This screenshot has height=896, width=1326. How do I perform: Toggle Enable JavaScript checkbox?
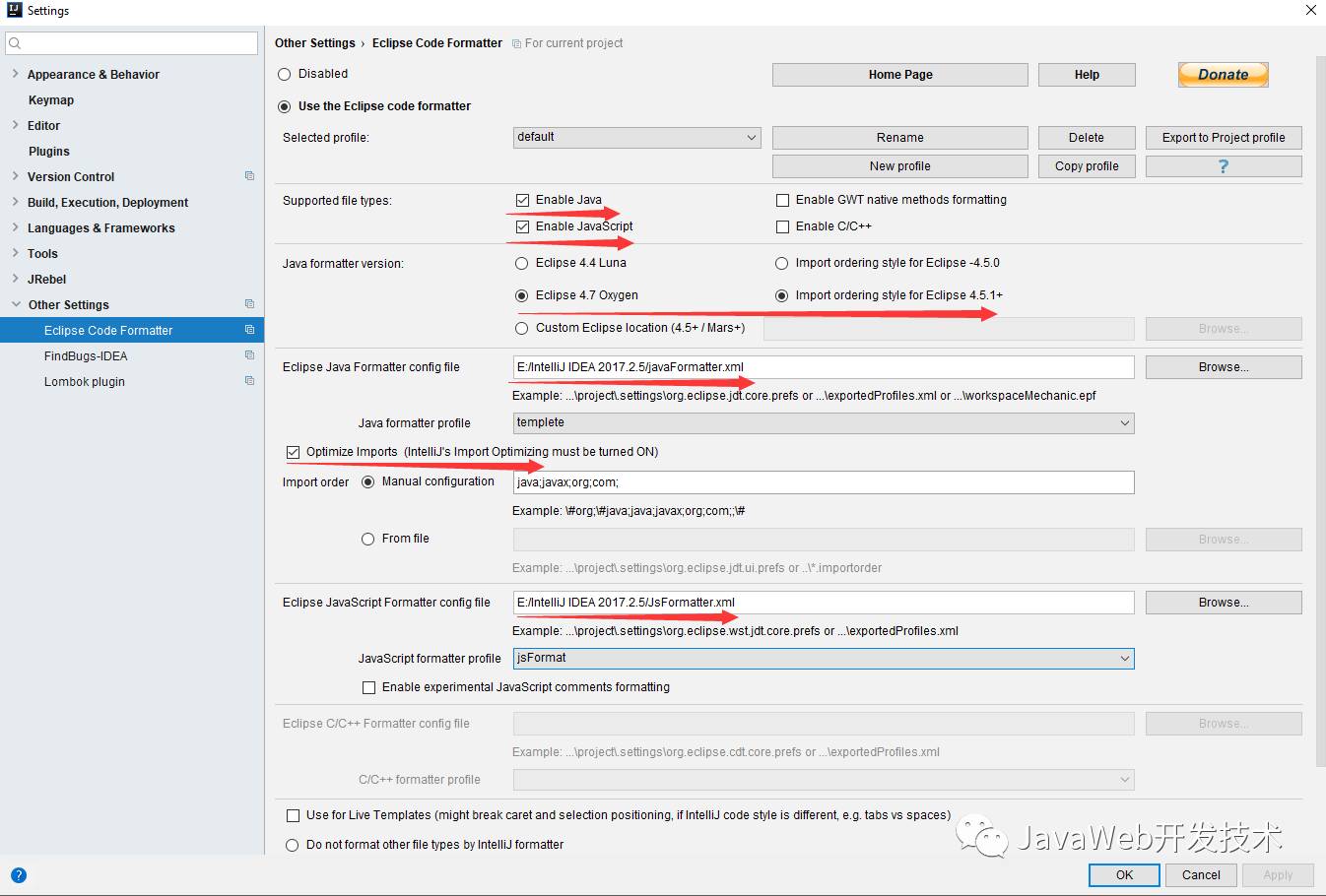tap(522, 226)
